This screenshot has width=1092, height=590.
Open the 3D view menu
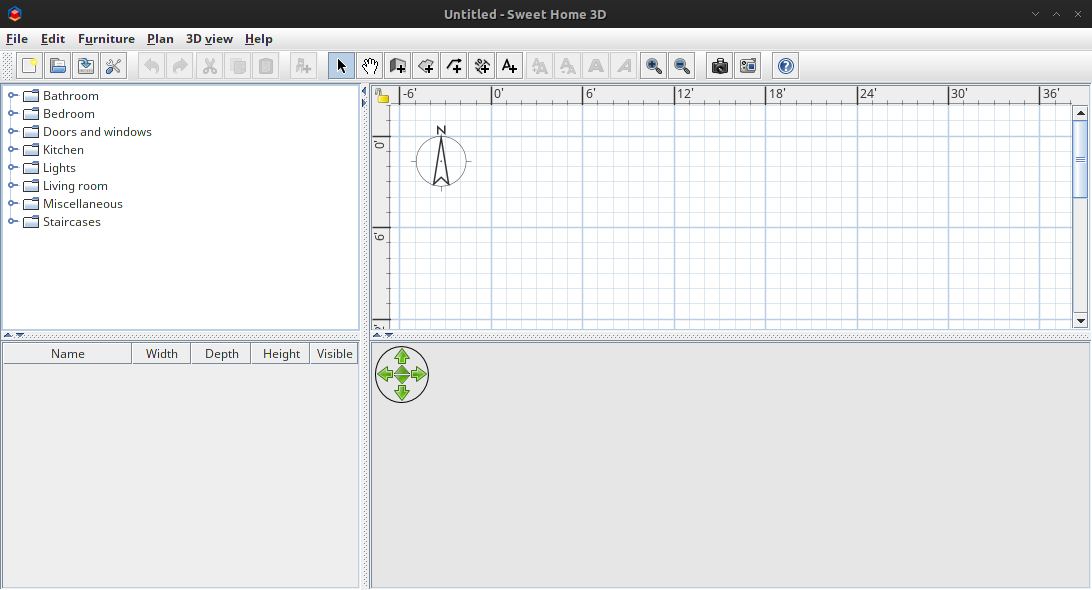(x=209, y=39)
